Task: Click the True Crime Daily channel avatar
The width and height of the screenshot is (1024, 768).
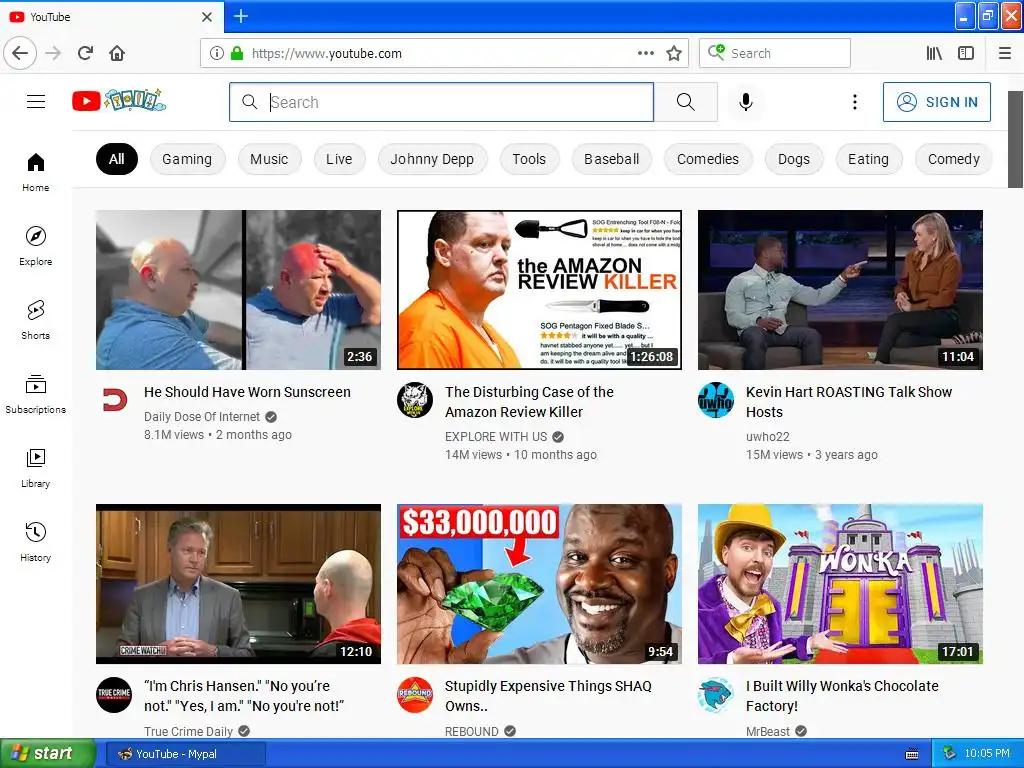Action: point(114,694)
